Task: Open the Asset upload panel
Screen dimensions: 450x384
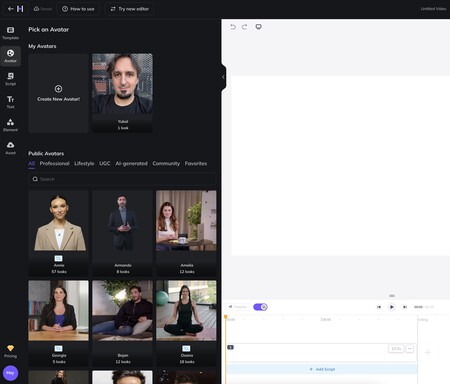Action: click(x=10, y=148)
